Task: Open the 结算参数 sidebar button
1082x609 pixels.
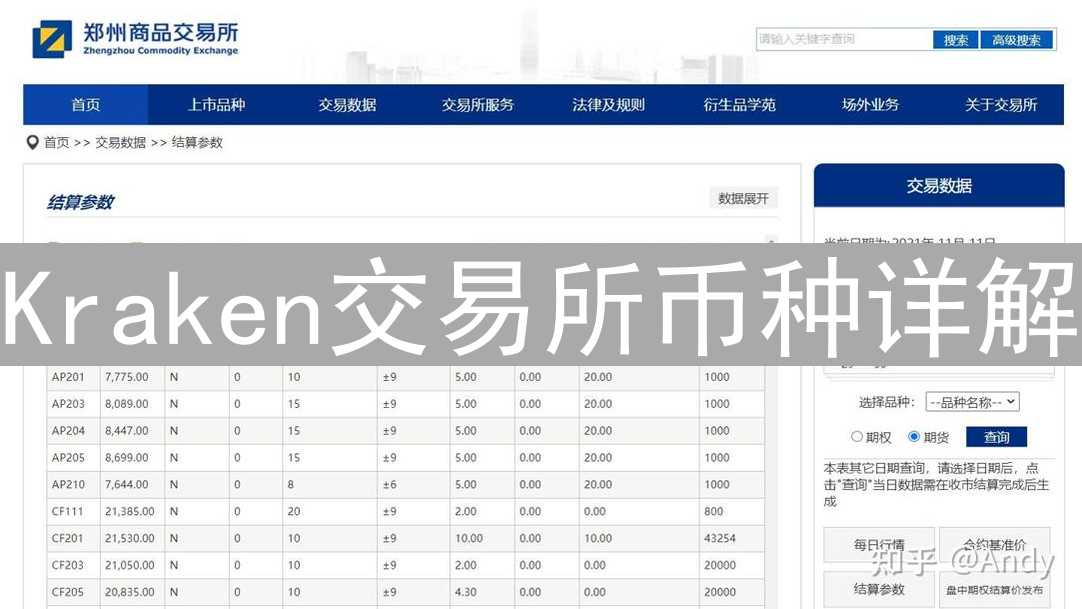Action: coord(879,590)
